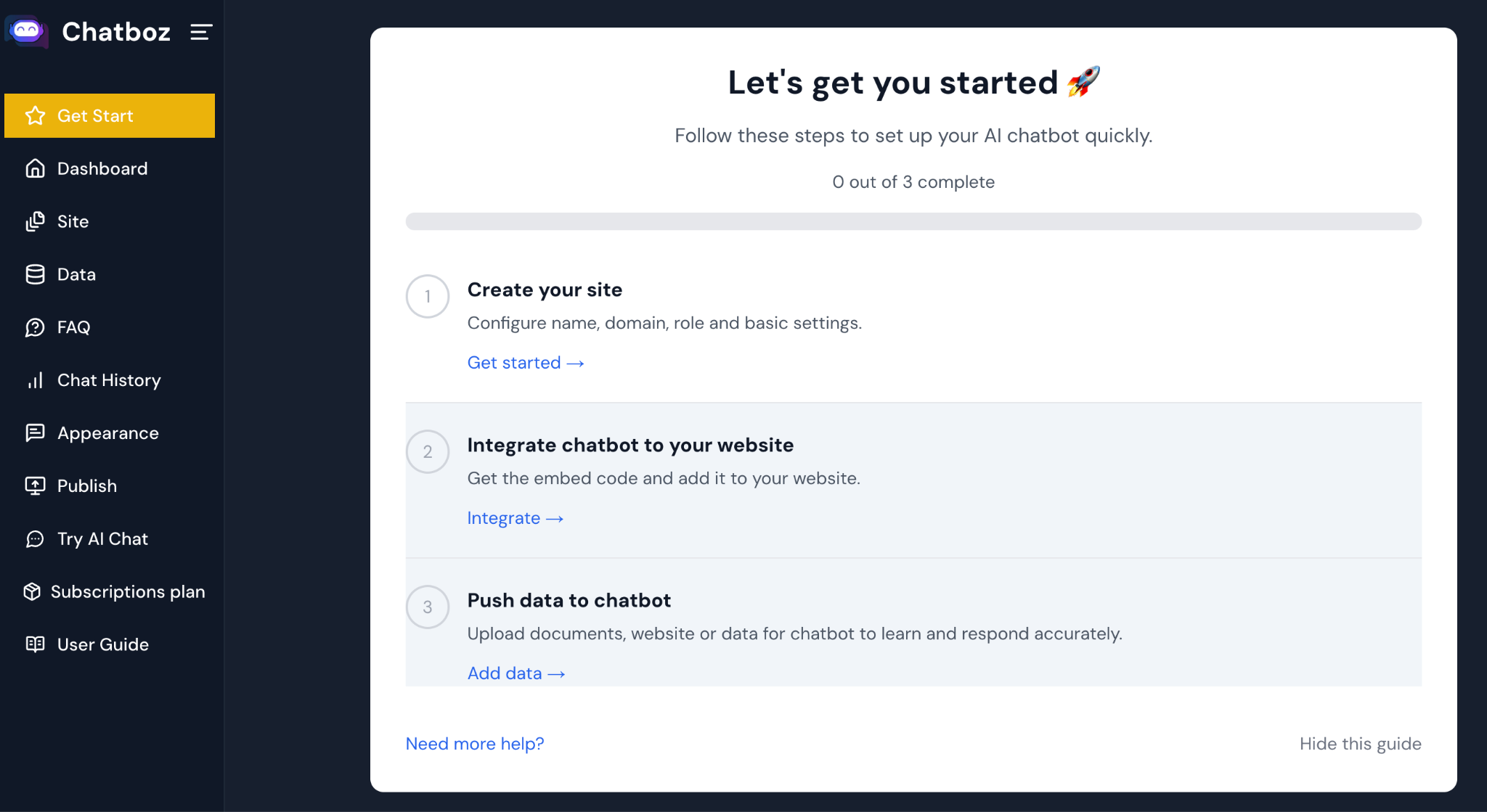Click the Subscriptions plan box icon
The image size is (1487, 812).
coord(32,592)
